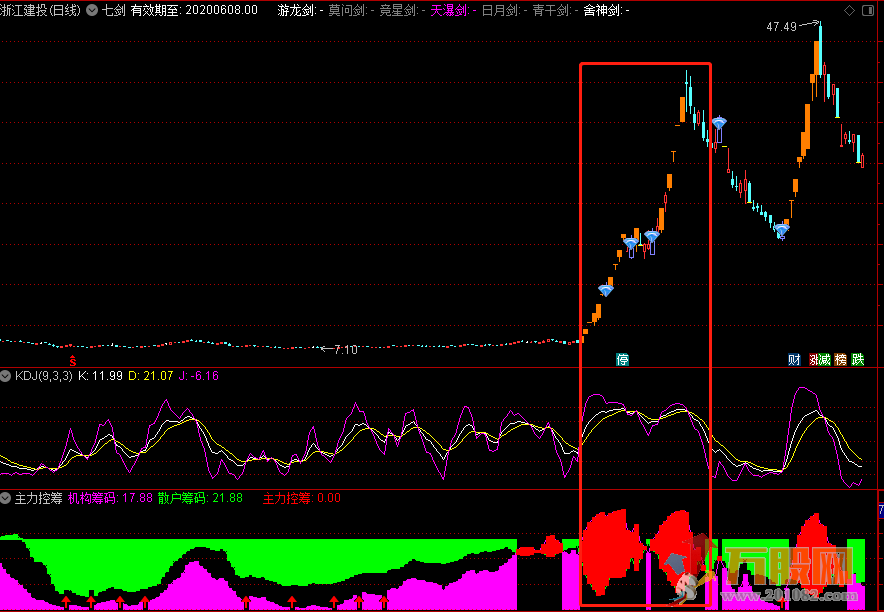Click the red 主力控筹: 0.00 value
The image size is (884, 612).
(302, 498)
